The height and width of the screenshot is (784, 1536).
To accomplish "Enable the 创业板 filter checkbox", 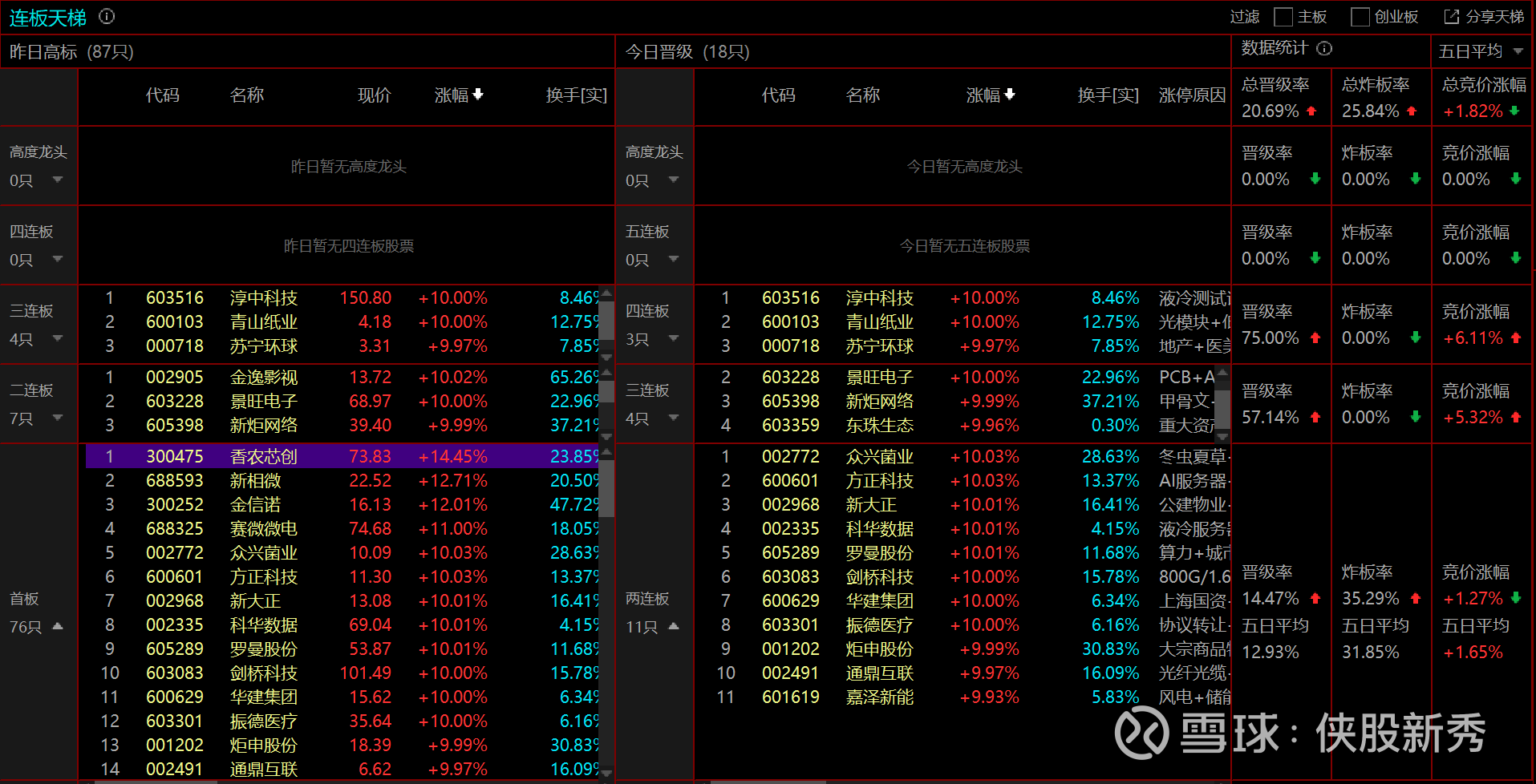I will coord(1360,17).
